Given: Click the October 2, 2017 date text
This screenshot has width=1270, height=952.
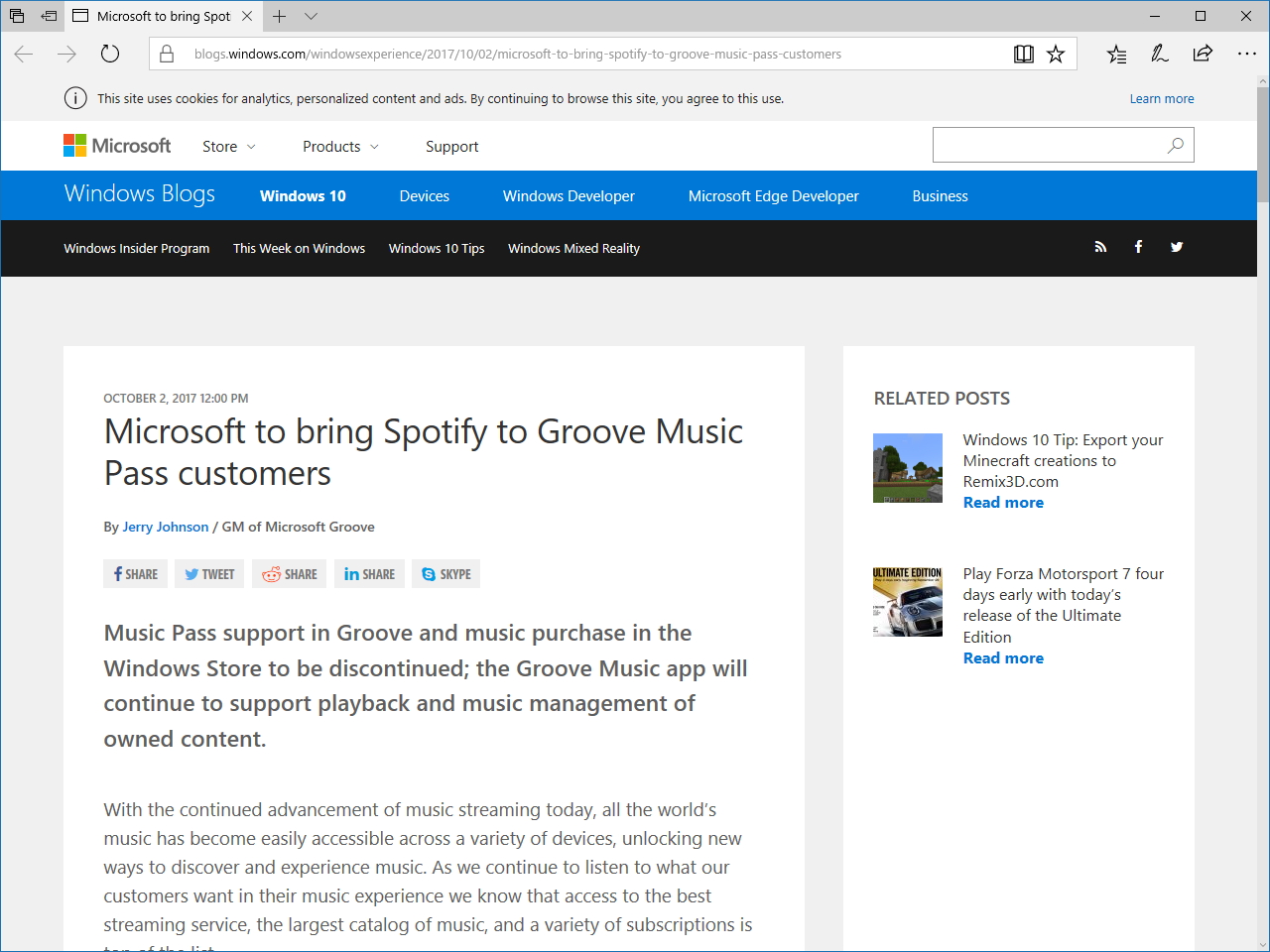Looking at the screenshot, I should [176, 399].
